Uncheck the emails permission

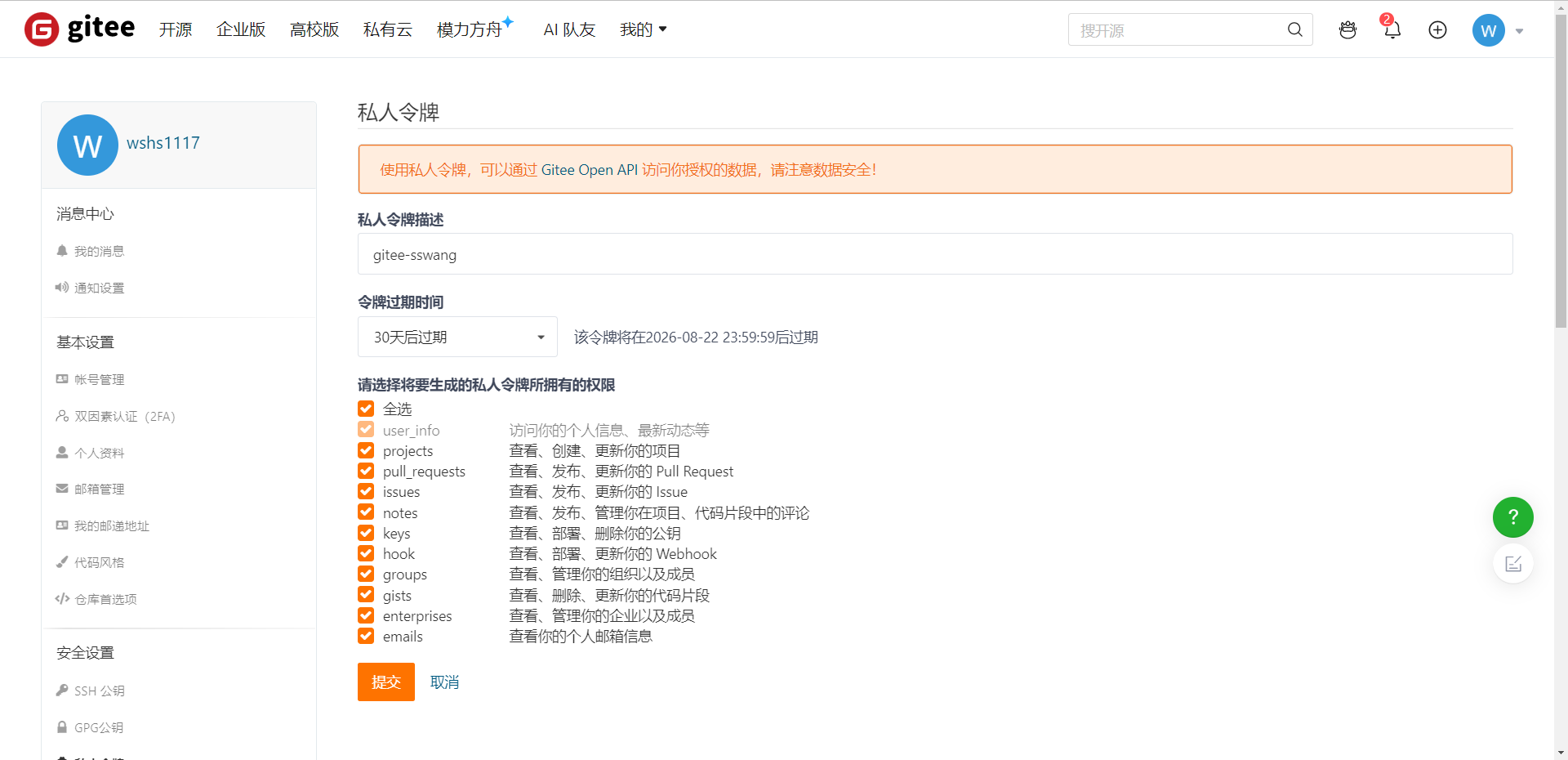pyautogui.click(x=366, y=636)
